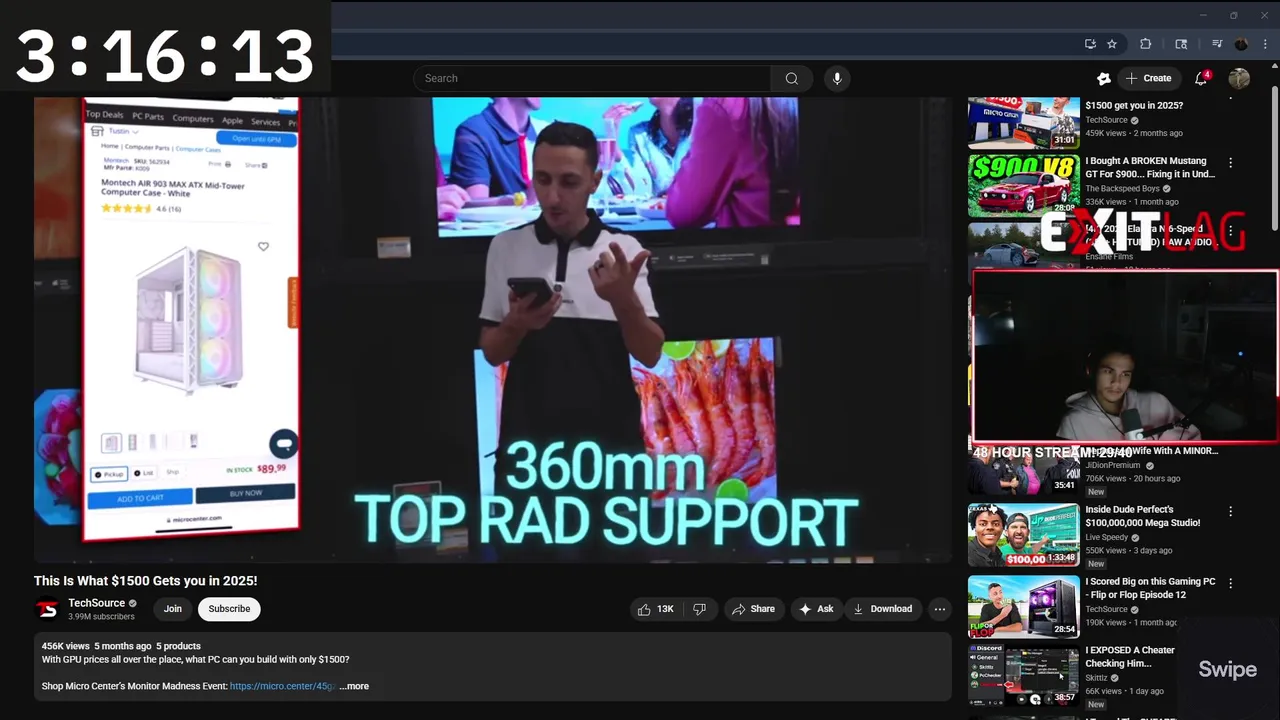Open options for Flip or Flop Episode 12
Image resolution: width=1280 pixels, height=720 pixels.
pos(1230,583)
